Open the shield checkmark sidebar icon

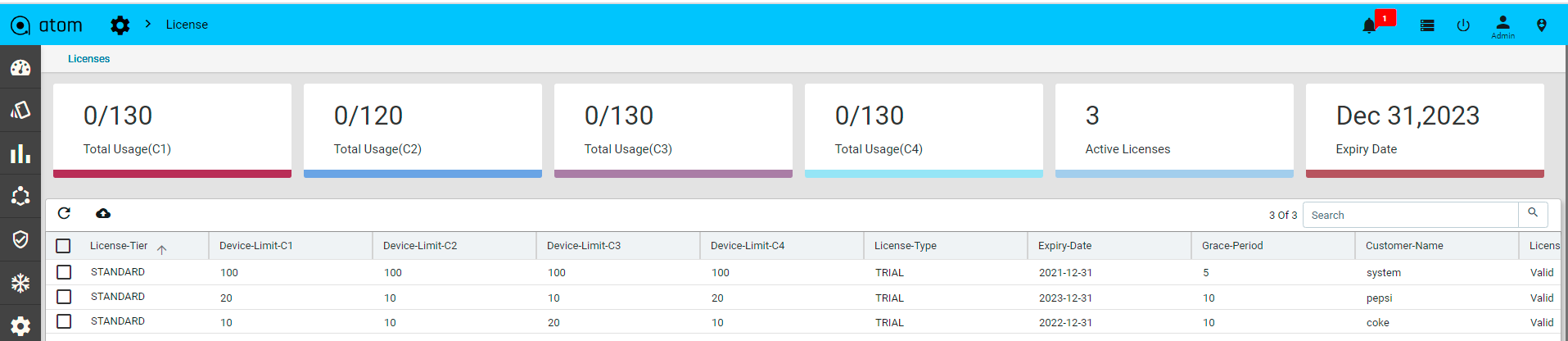click(x=20, y=239)
